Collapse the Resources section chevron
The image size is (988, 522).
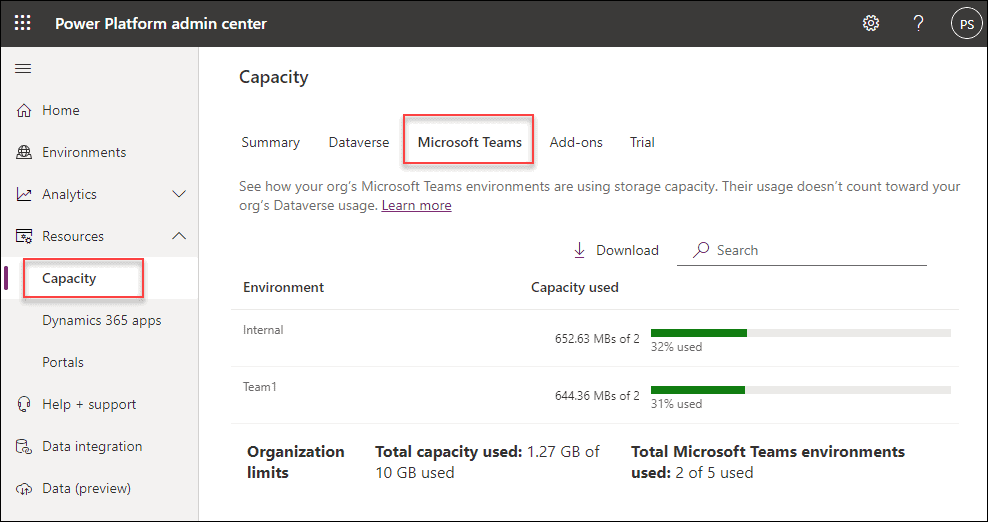(179, 236)
